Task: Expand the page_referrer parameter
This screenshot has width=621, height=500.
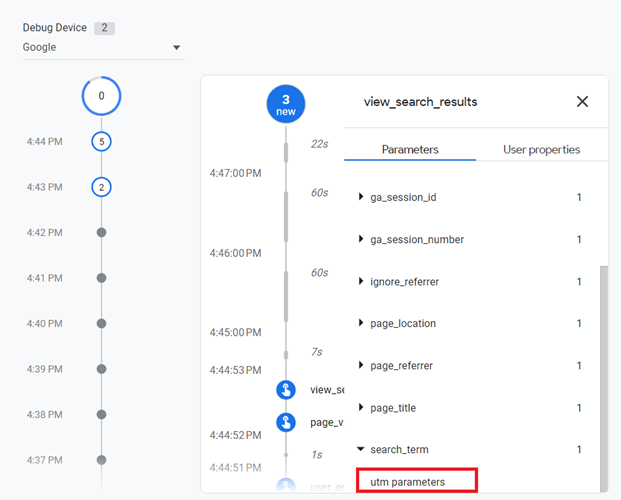Action: (x=361, y=365)
